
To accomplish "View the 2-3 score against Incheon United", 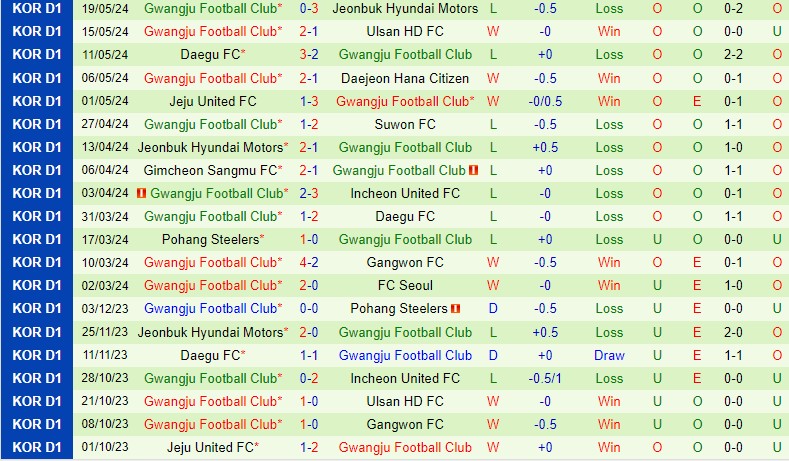I will [x=309, y=194].
